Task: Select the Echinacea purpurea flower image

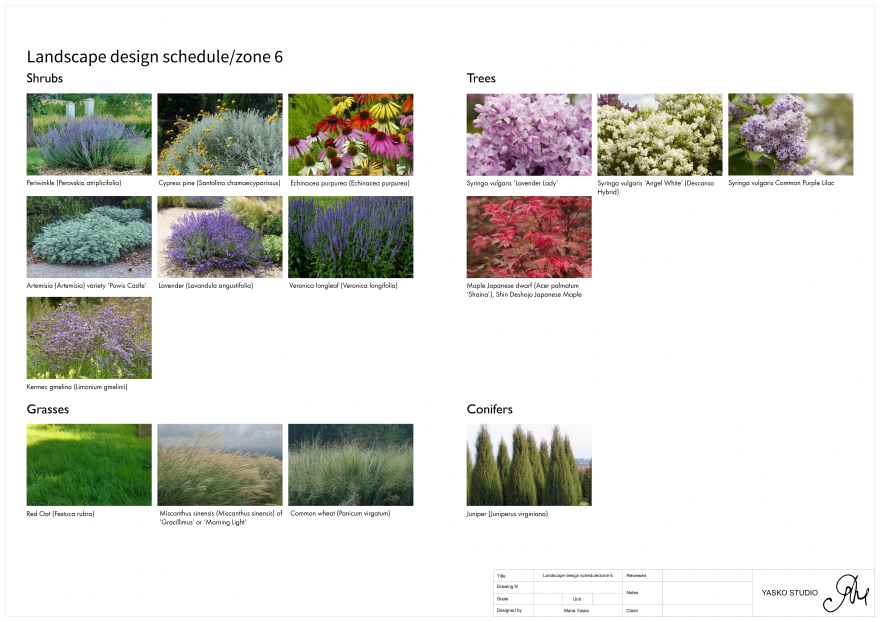Action: point(350,135)
